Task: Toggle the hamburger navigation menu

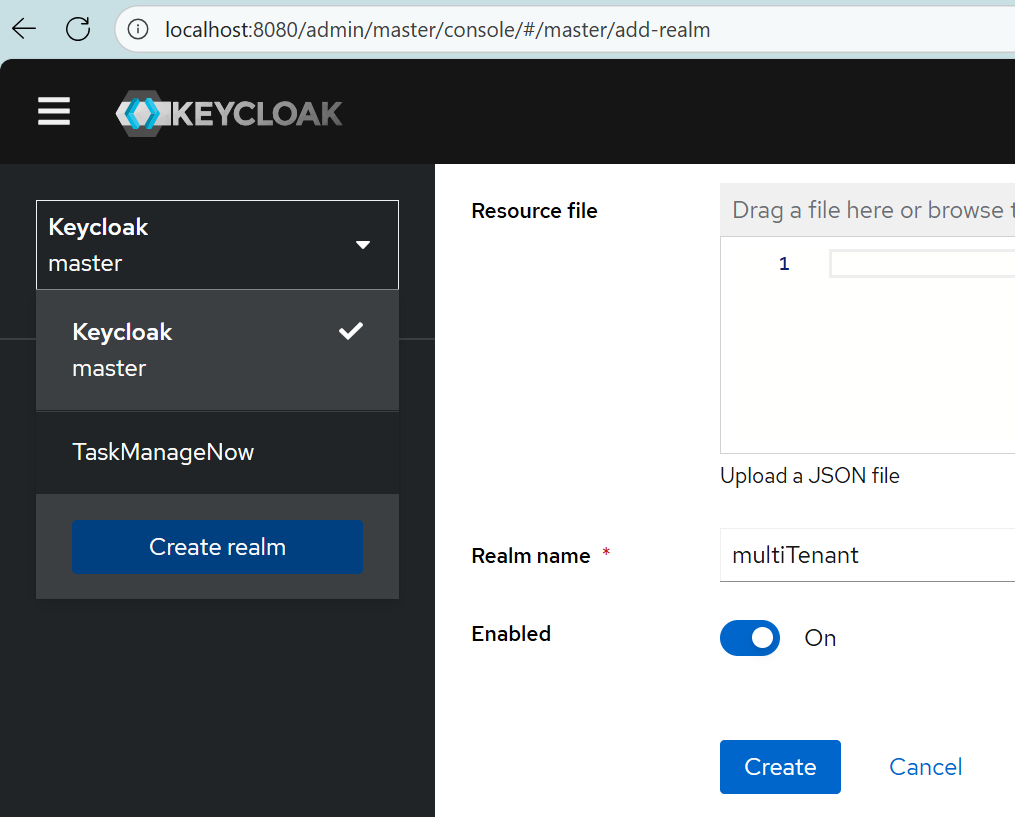Action: coord(54,112)
